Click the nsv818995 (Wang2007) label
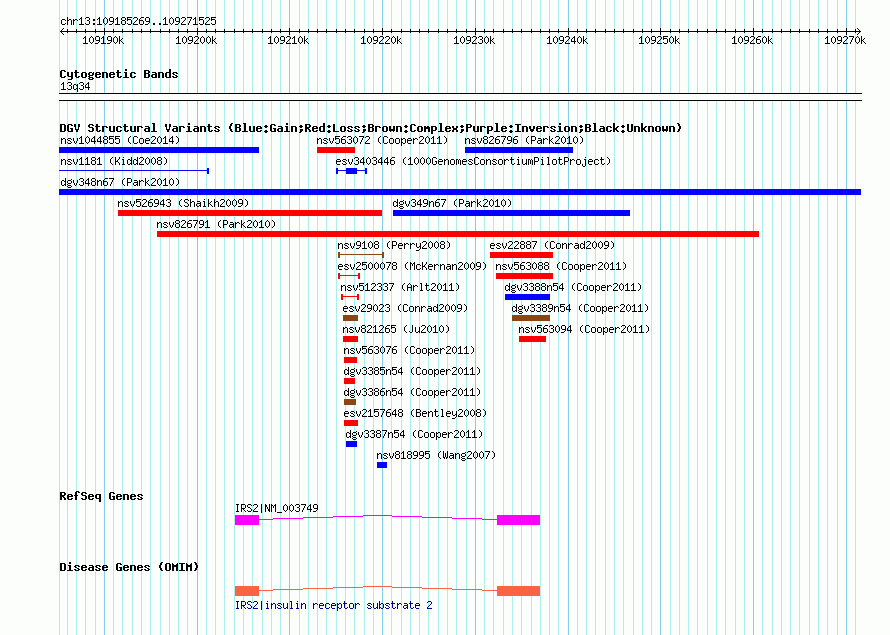Screen dimensions: 890x635 pos(436,455)
